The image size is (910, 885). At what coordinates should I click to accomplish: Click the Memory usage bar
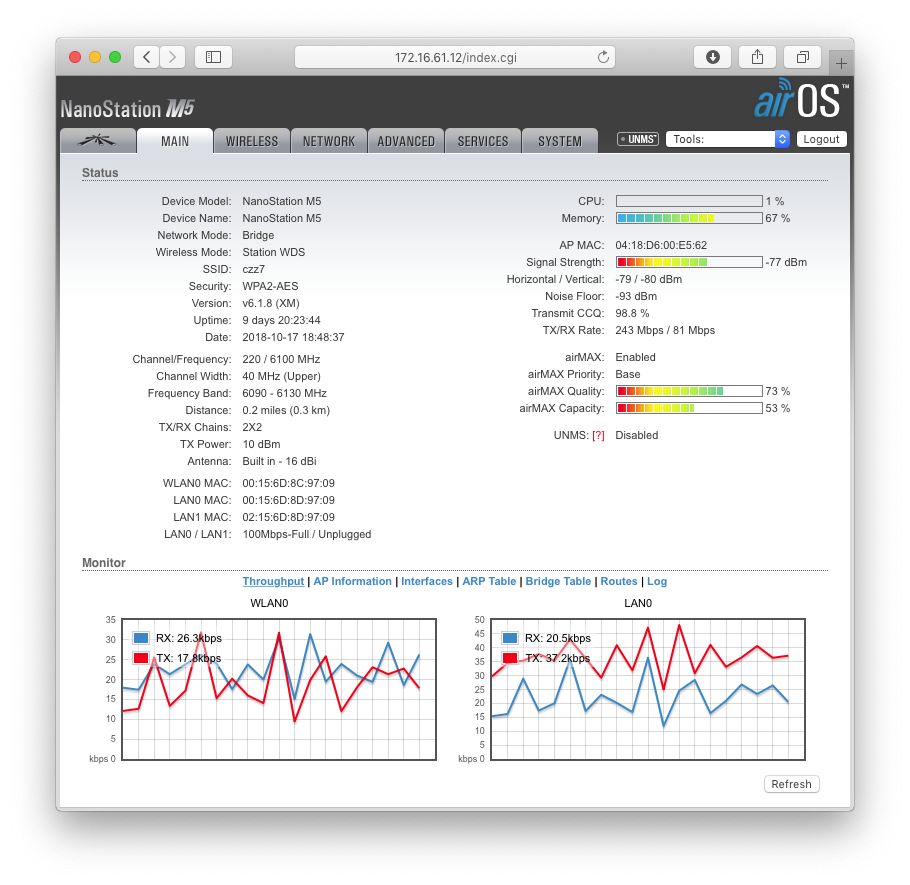(689, 218)
